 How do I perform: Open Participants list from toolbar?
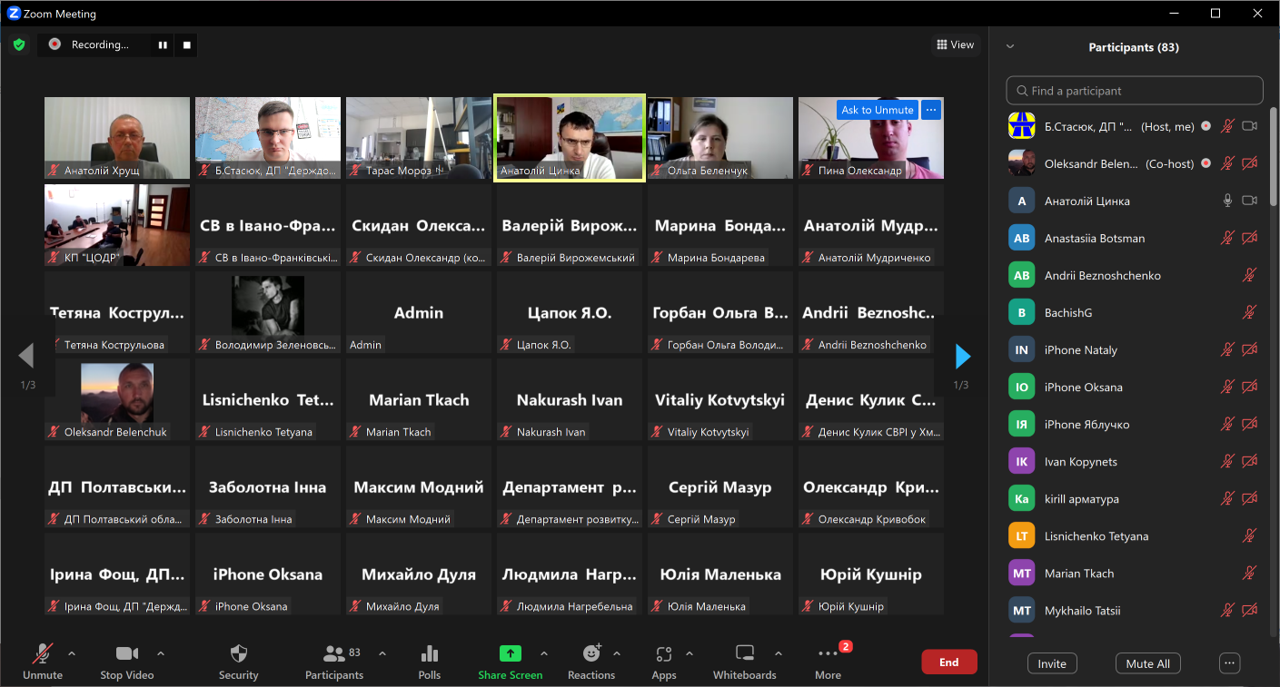[334, 654]
